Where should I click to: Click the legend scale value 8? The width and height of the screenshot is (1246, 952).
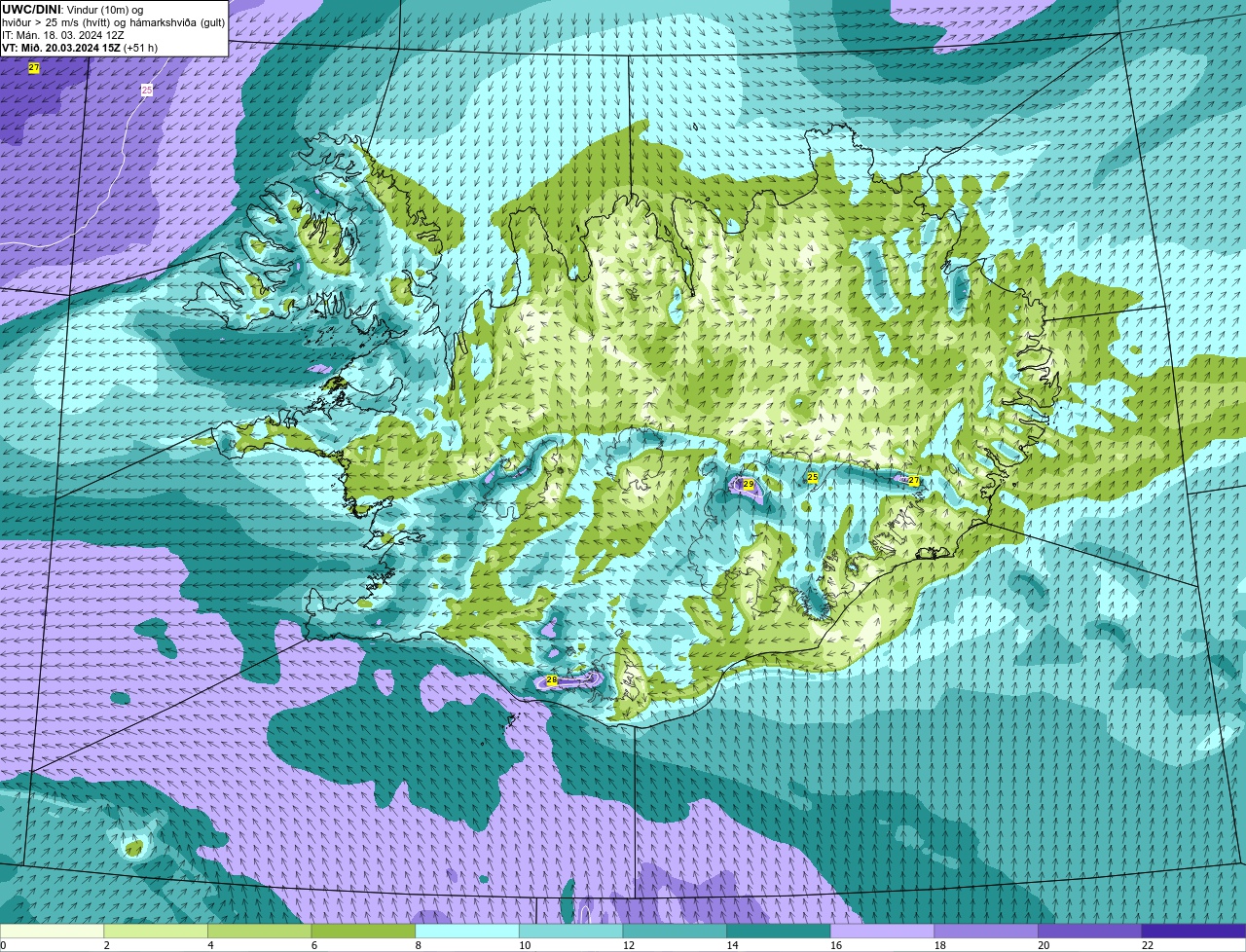(418, 945)
